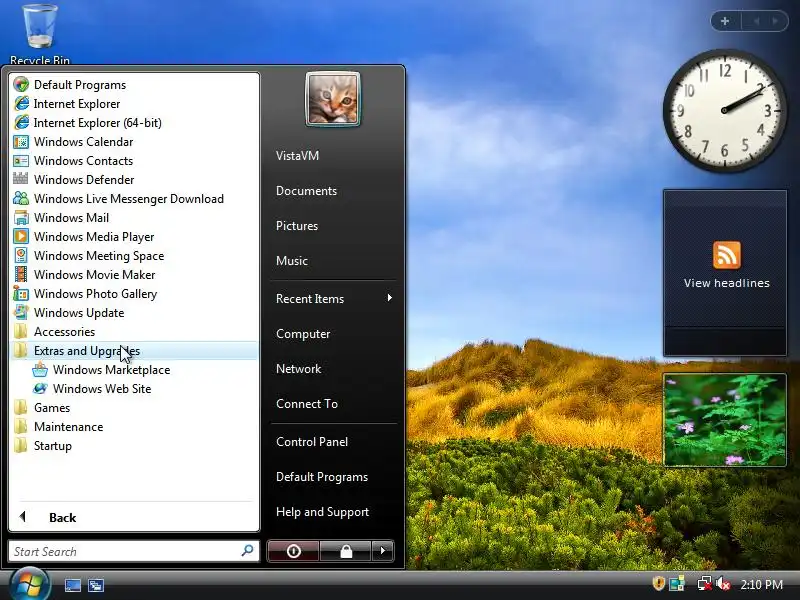Open the Recycle Bin desktop icon

[40, 34]
